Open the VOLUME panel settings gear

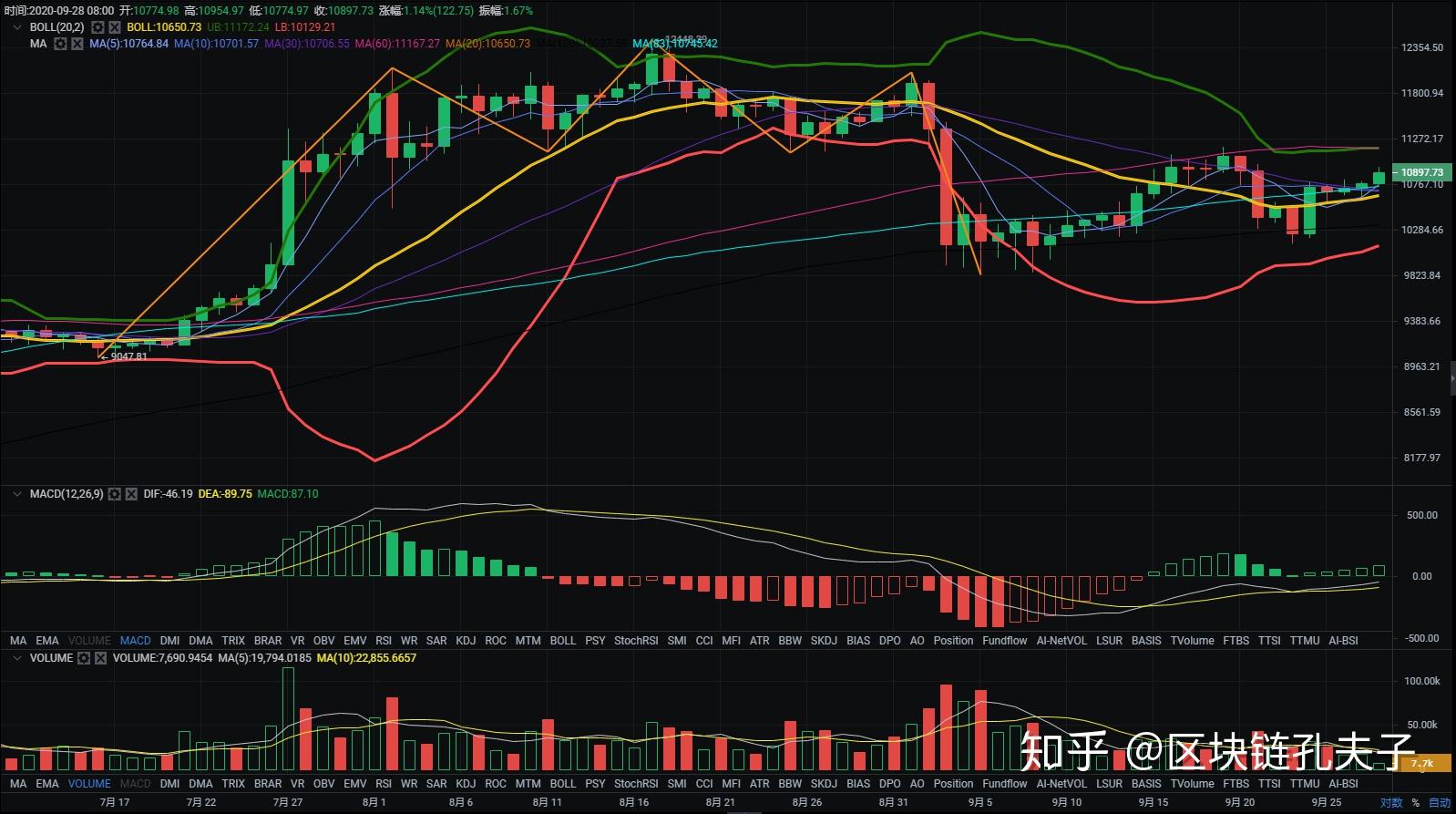pos(84,658)
